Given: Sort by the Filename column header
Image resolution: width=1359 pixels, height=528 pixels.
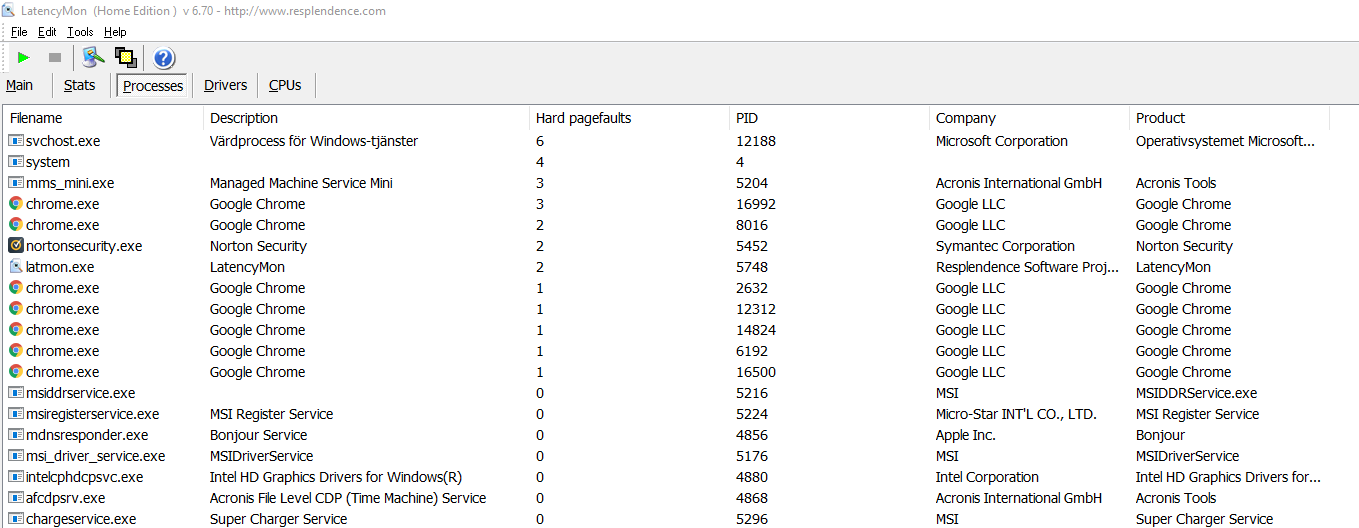Looking at the screenshot, I should coord(104,118).
